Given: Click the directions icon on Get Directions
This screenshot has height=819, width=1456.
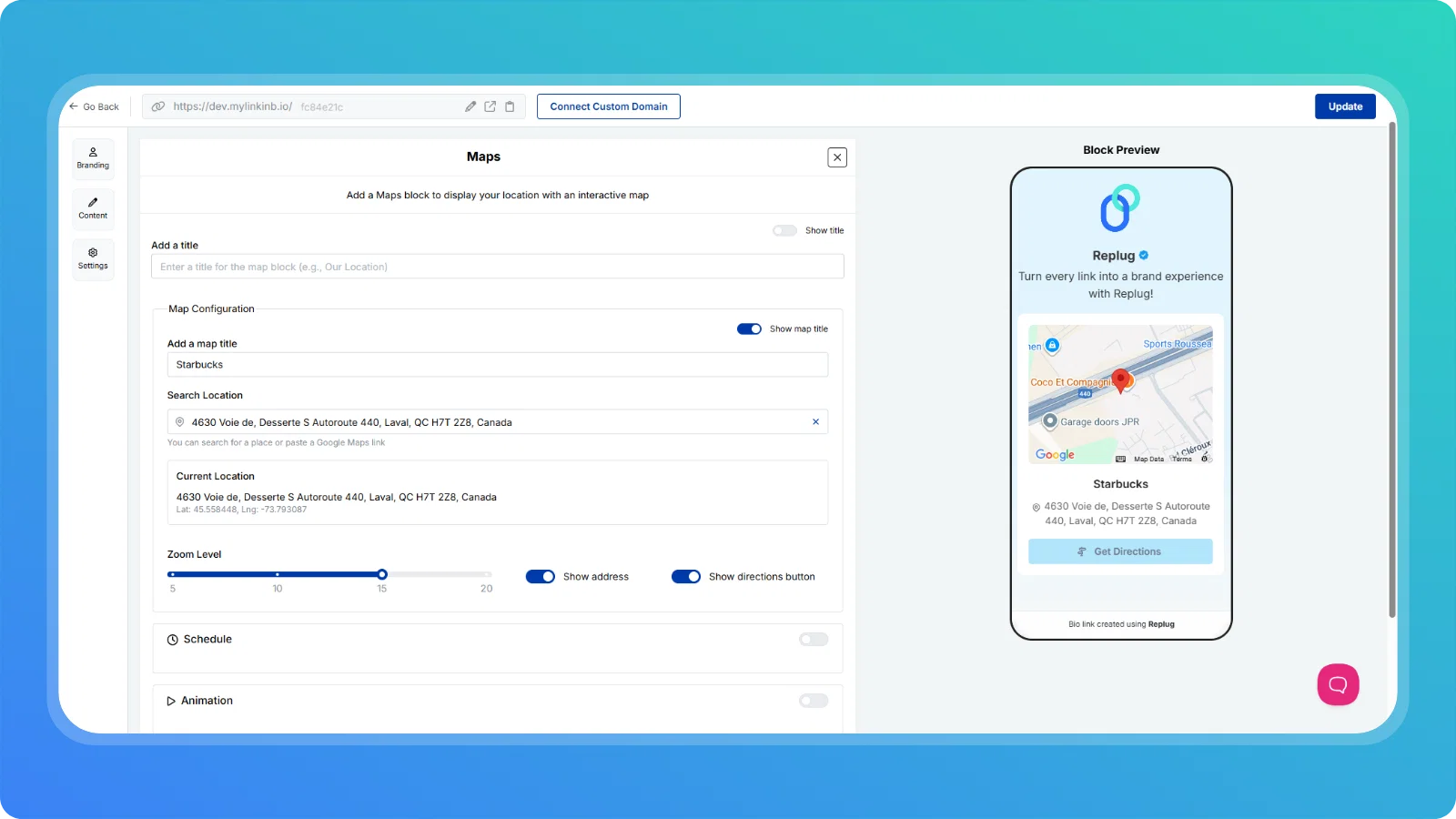Looking at the screenshot, I should click(x=1082, y=551).
